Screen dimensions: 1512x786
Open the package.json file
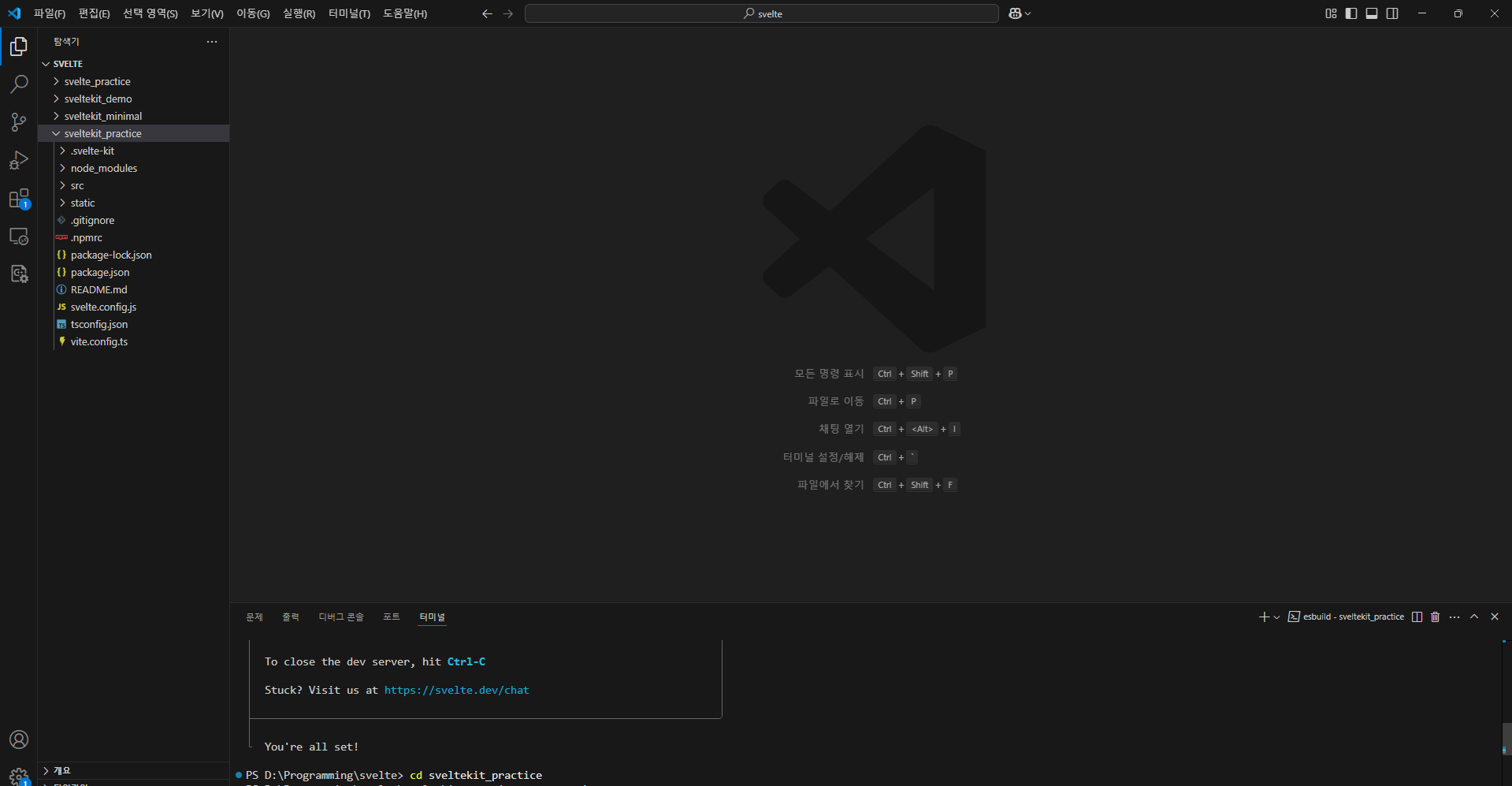click(134, 272)
